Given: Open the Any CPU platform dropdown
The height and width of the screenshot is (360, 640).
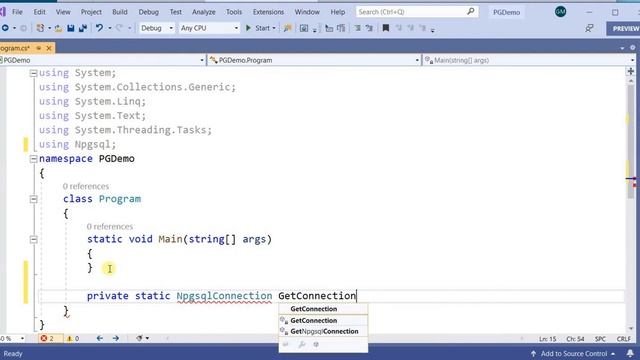Looking at the screenshot, I should [209, 28].
